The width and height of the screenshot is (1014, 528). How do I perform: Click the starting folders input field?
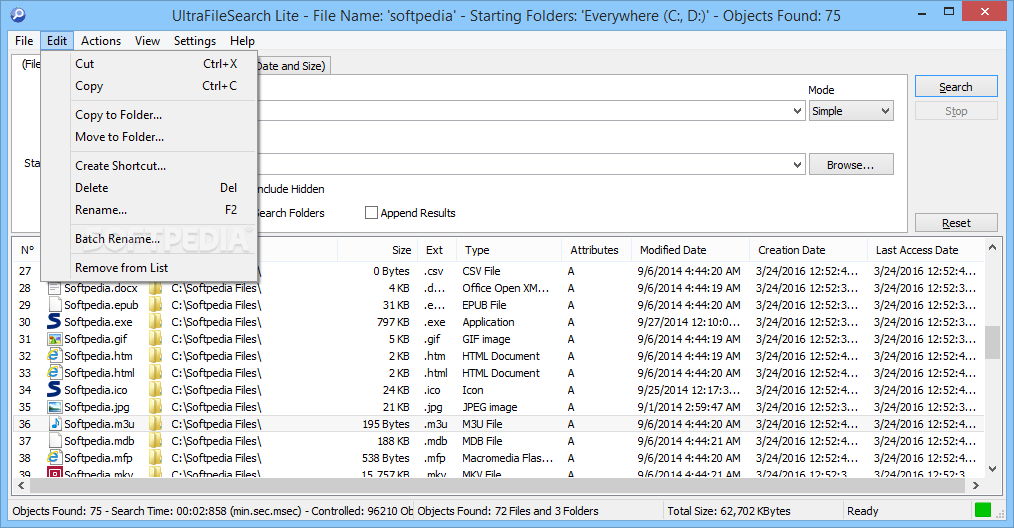pos(524,165)
